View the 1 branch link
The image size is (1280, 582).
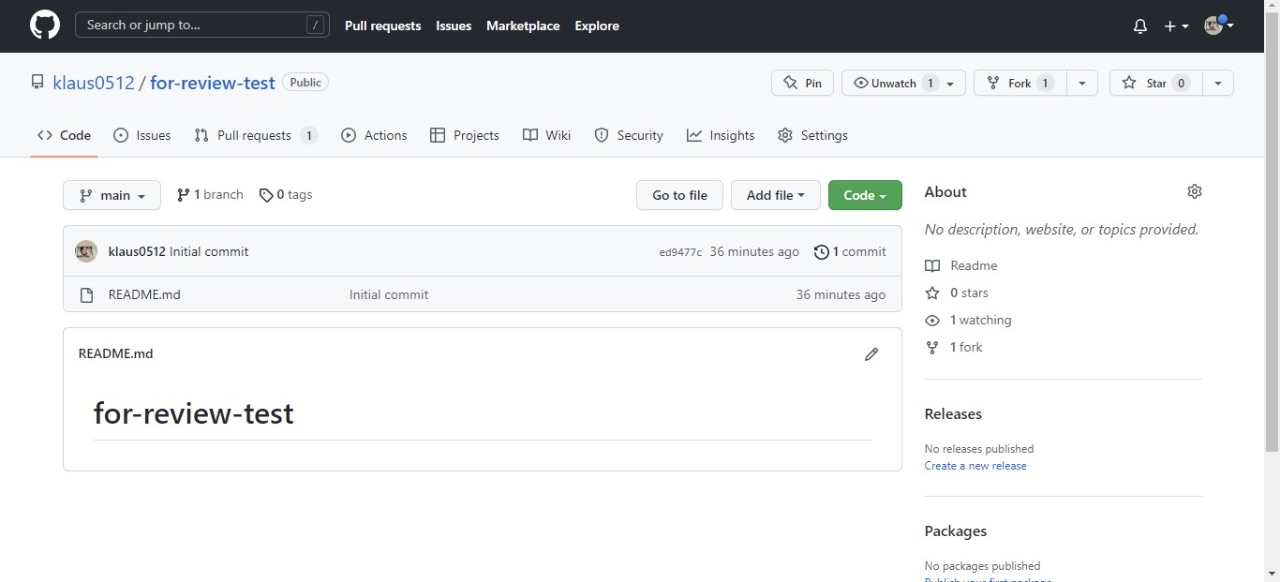point(210,195)
